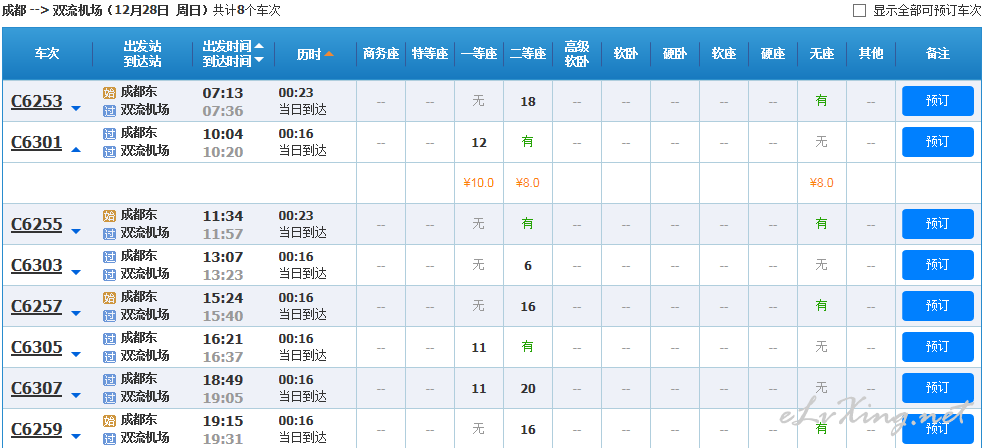This screenshot has height=448, width=984.
Task: Open train number C6303 link
Action: point(37,265)
